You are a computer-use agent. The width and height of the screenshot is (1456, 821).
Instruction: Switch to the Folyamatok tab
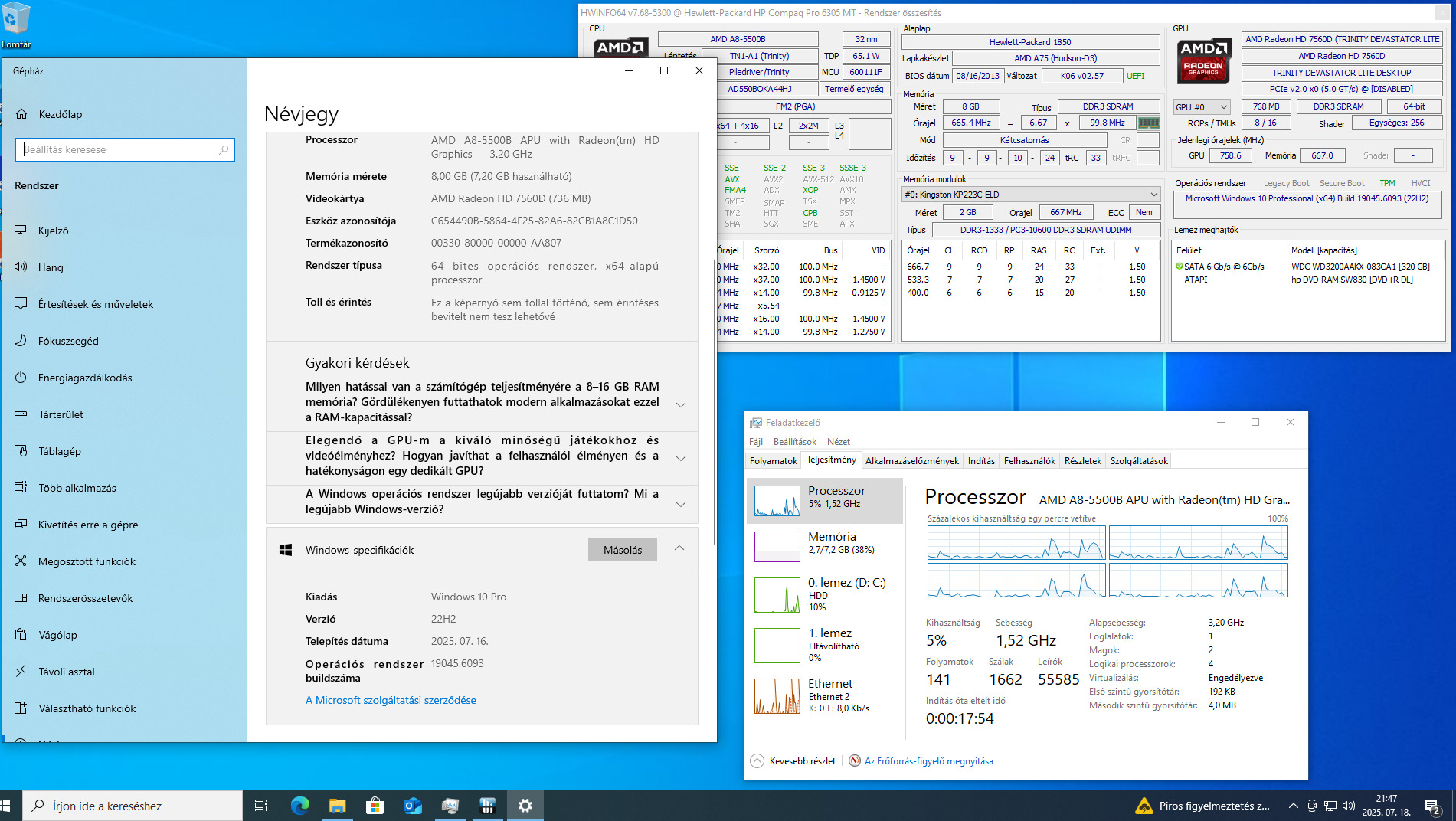774,461
